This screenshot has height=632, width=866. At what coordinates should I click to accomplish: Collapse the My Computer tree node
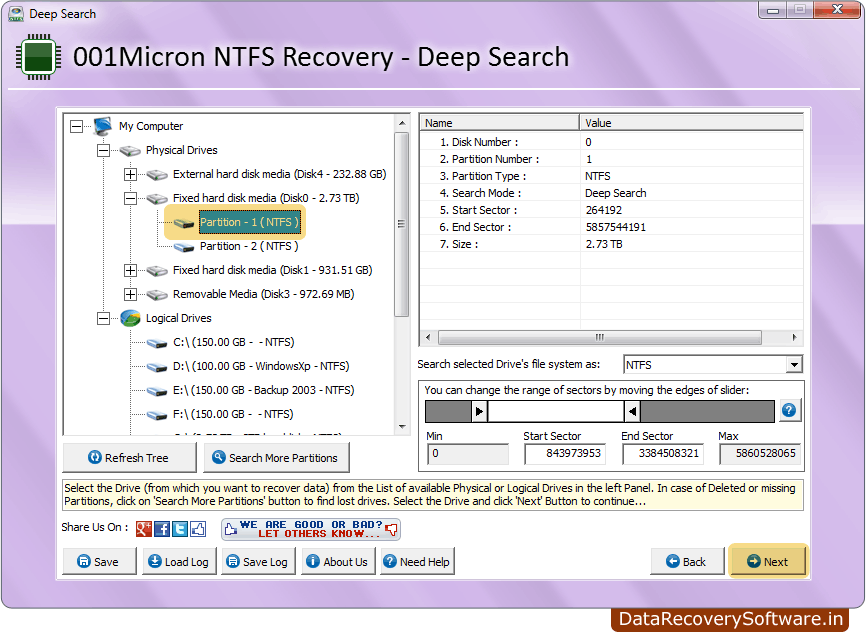[76, 127]
